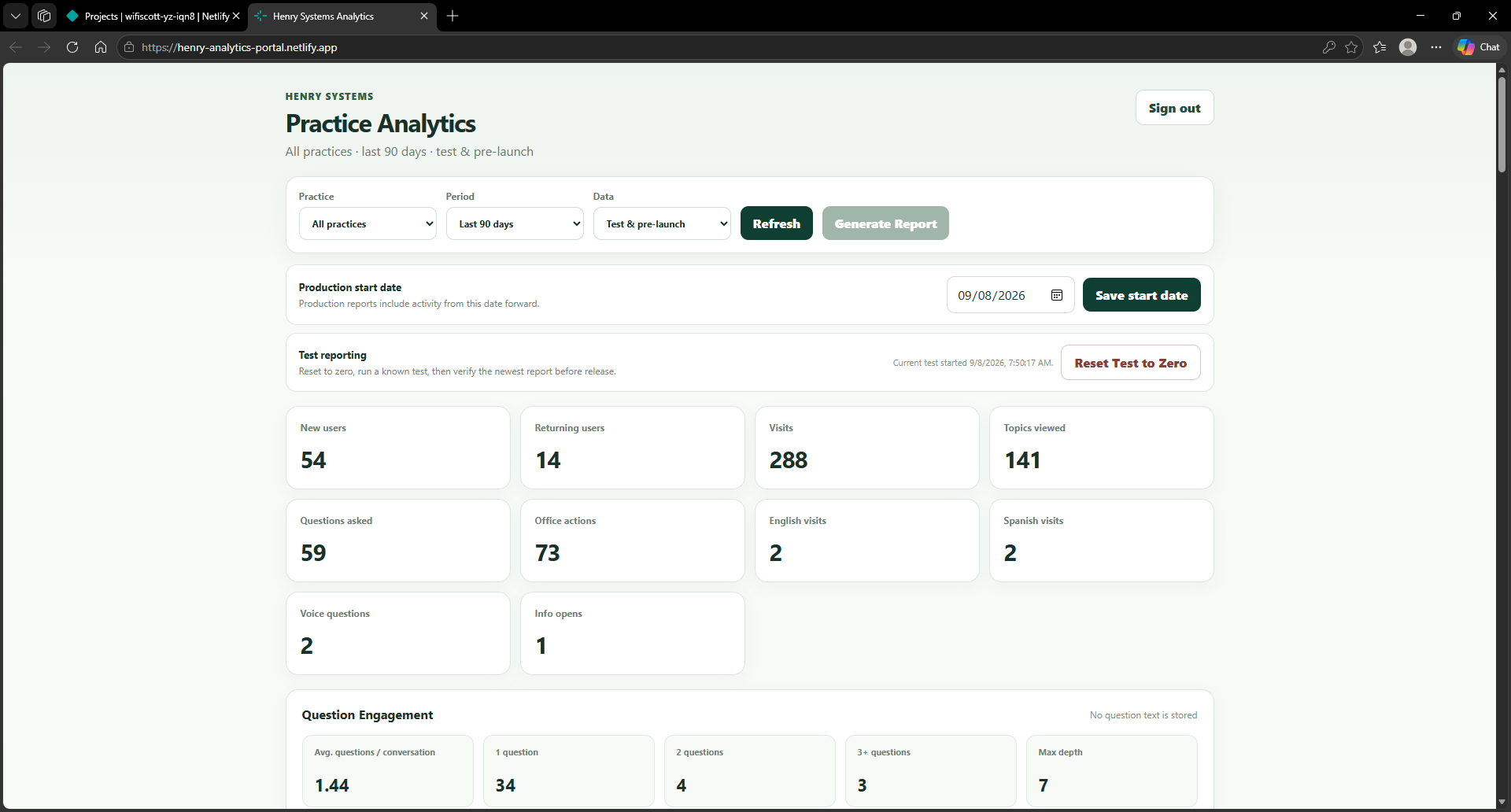Click the 3+ questions card label
Image resolution: width=1511 pixels, height=812 pixels.
[884, 752]
